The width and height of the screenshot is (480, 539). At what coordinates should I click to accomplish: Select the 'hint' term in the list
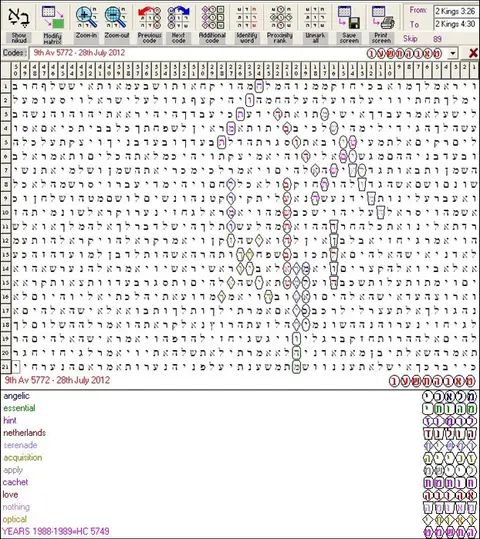(x=10, y=420)
